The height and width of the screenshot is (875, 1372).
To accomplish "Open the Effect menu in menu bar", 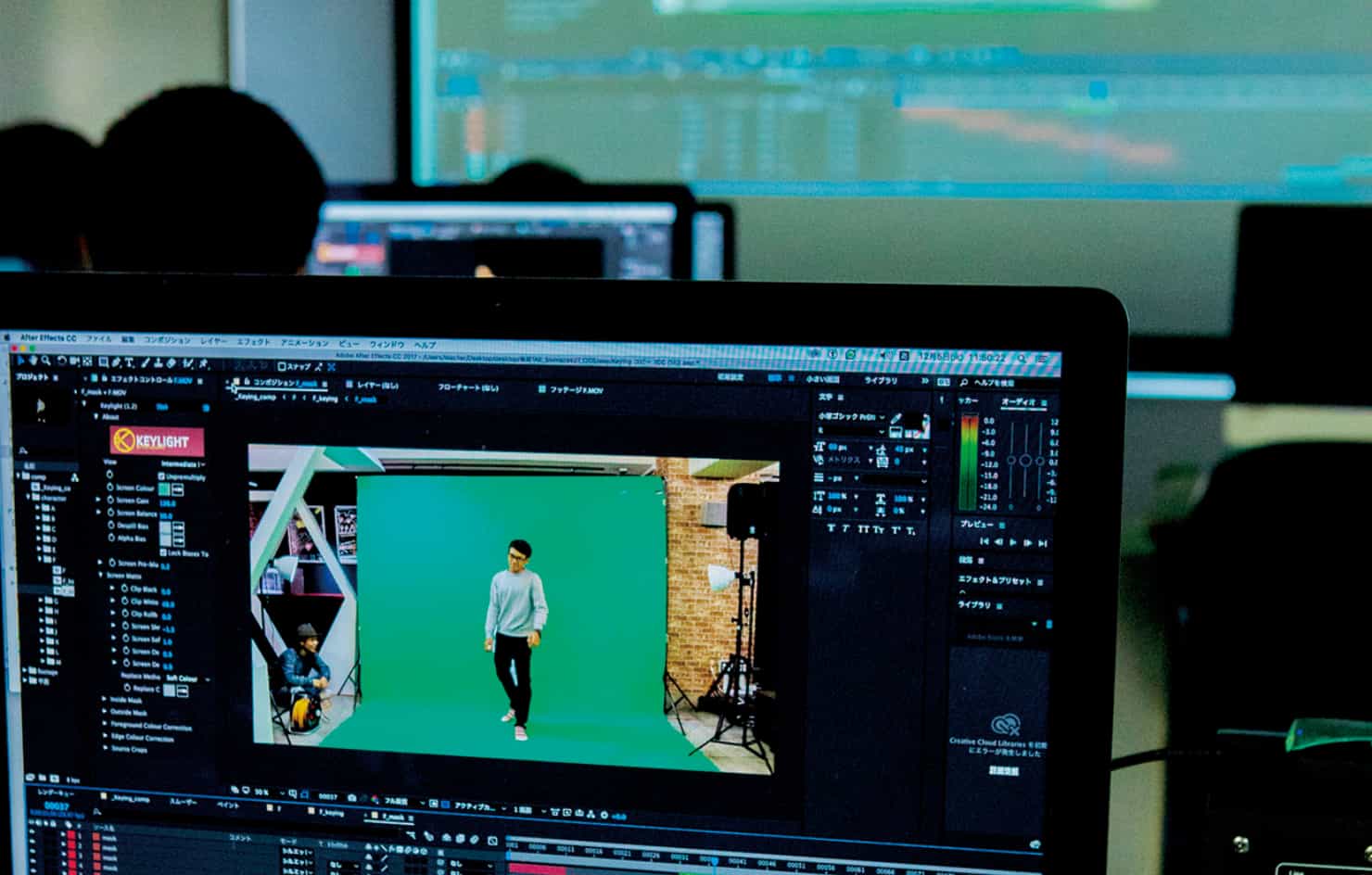I will [x=253, y=342].
